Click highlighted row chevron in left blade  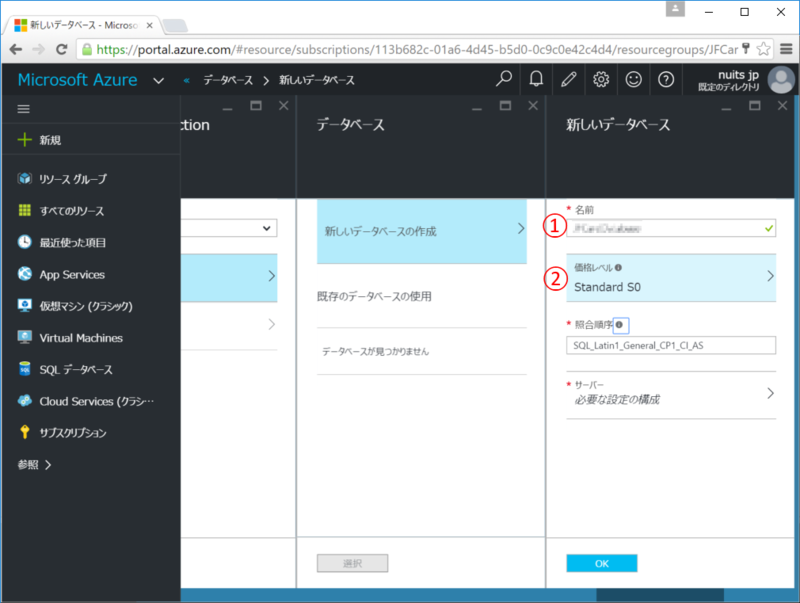[x=271, y=276]
